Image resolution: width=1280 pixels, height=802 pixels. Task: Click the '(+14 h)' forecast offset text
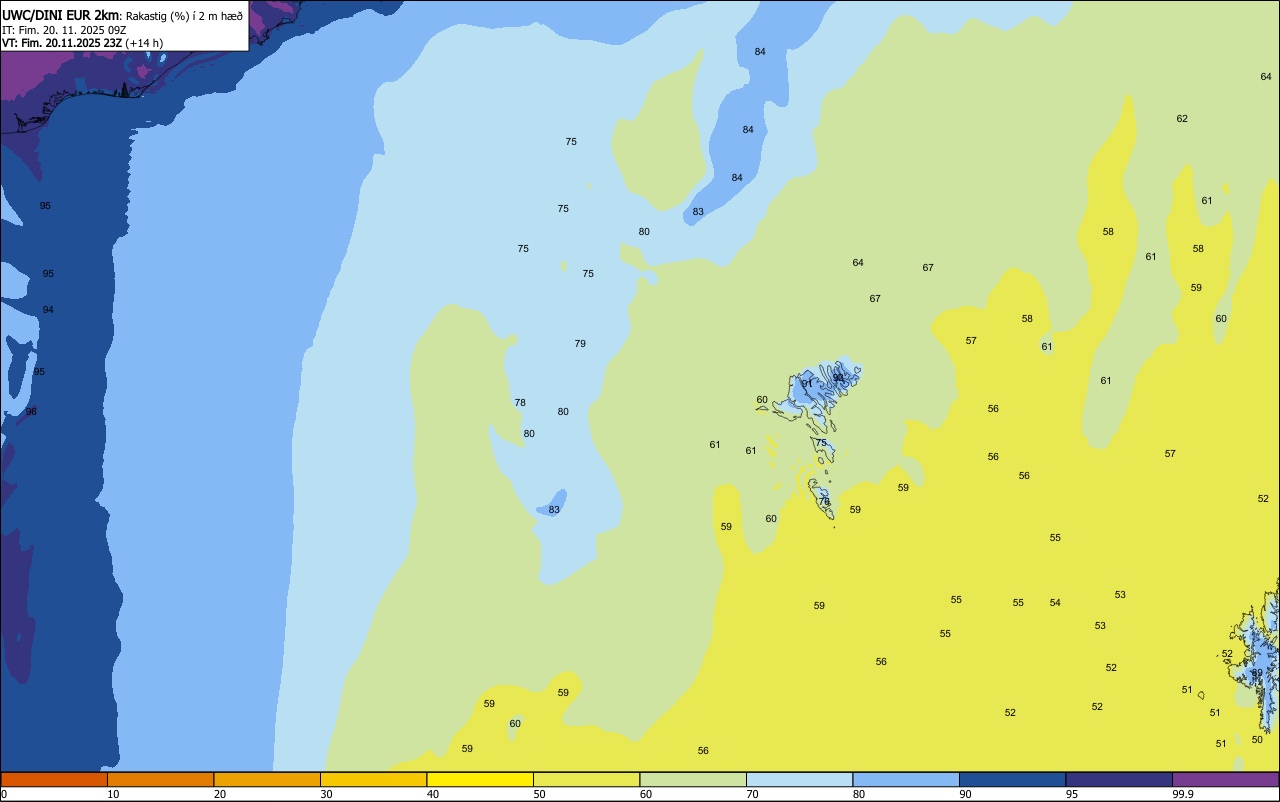[x=144, y=43]
